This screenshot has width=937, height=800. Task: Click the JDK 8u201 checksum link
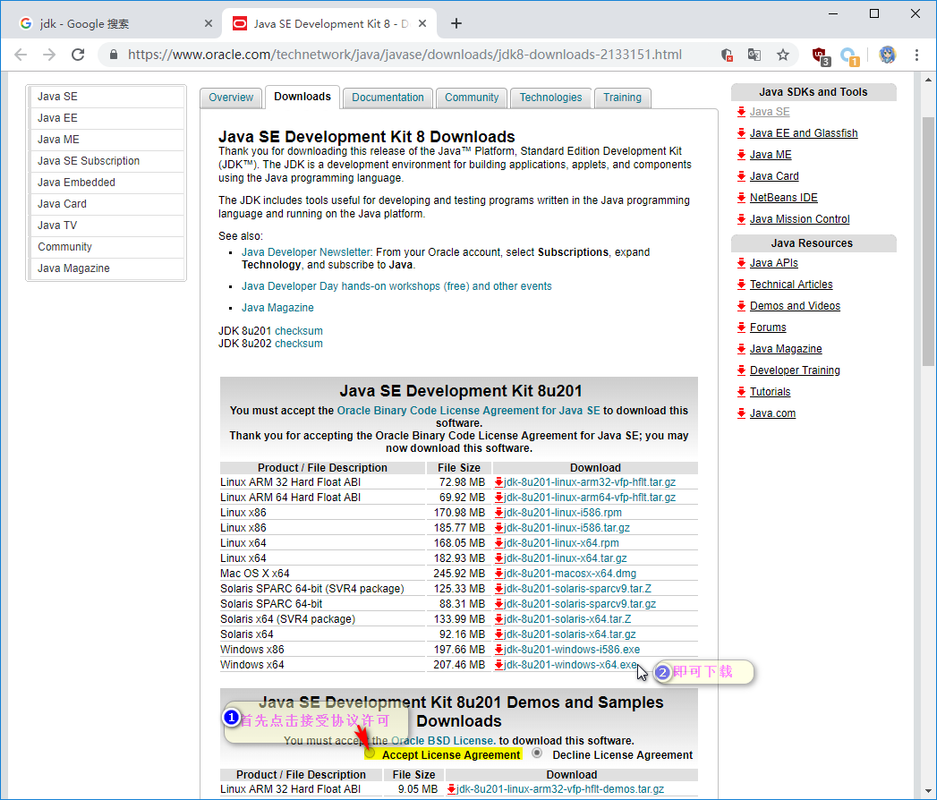coord(298,331)
